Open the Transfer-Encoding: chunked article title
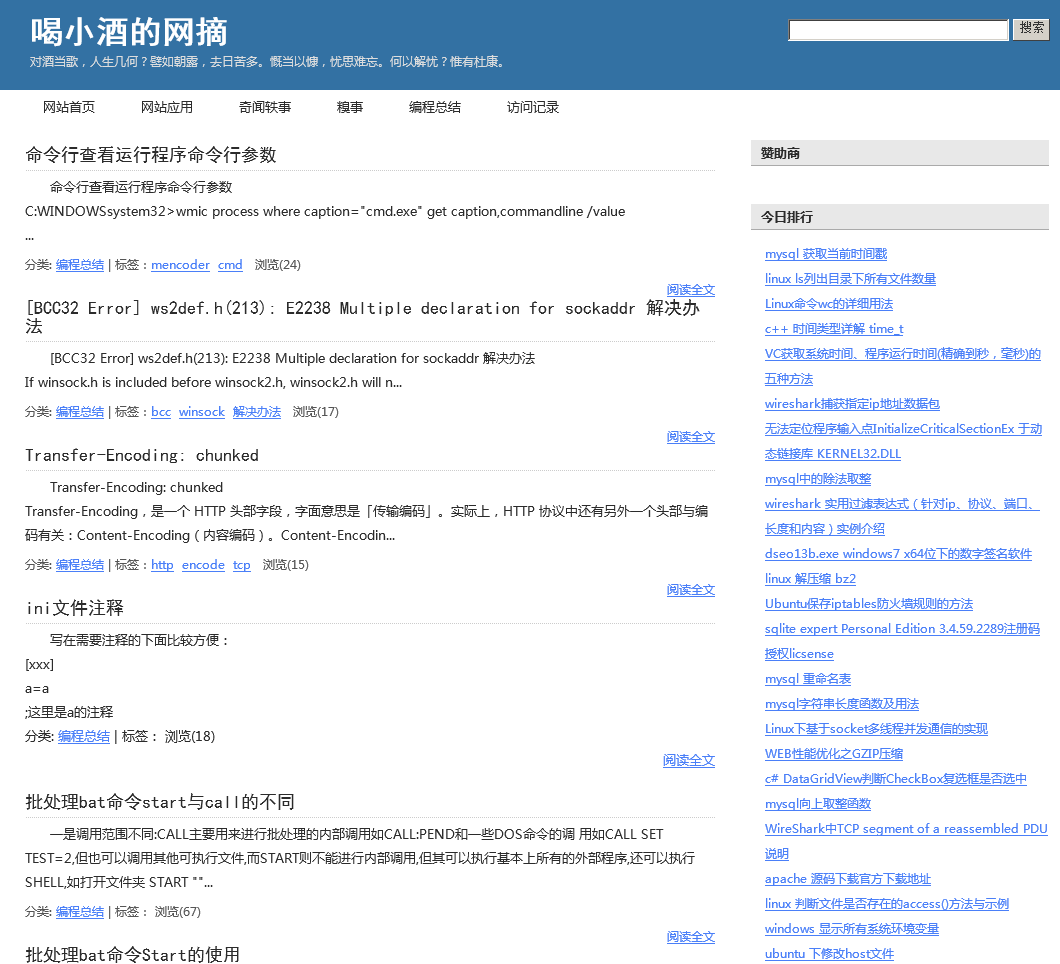This screenshot has height=964, width=1060. pyautogui.click(x=142, y=456)
